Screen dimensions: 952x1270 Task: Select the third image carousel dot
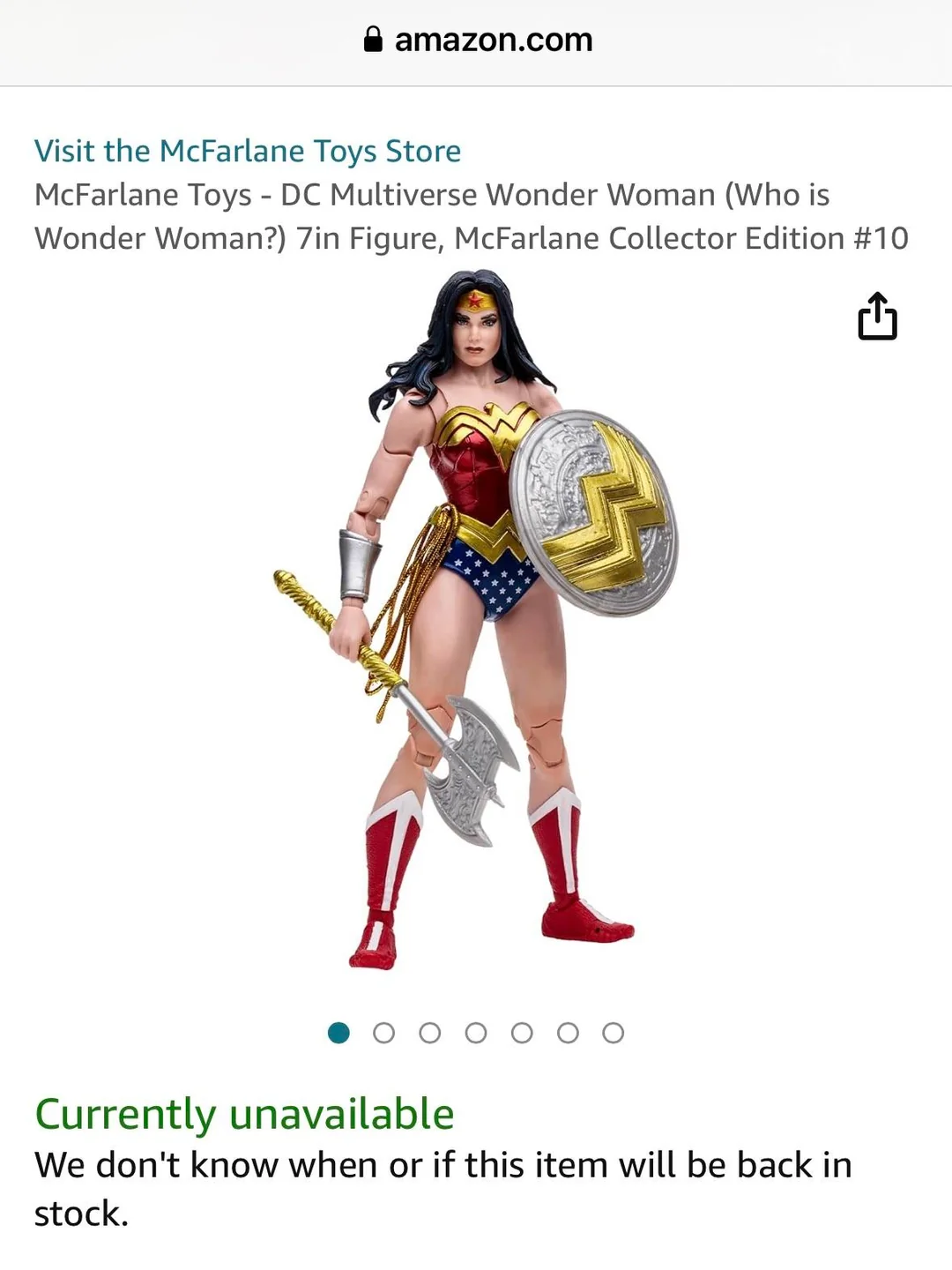(430, 1033)
